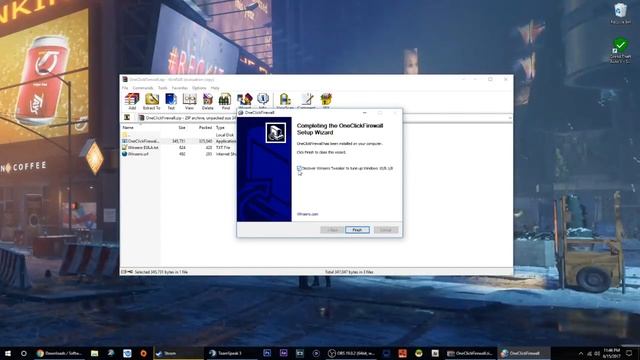Switch to OBS on the taskbar
The image size is (640, 360).
[352, 353]
